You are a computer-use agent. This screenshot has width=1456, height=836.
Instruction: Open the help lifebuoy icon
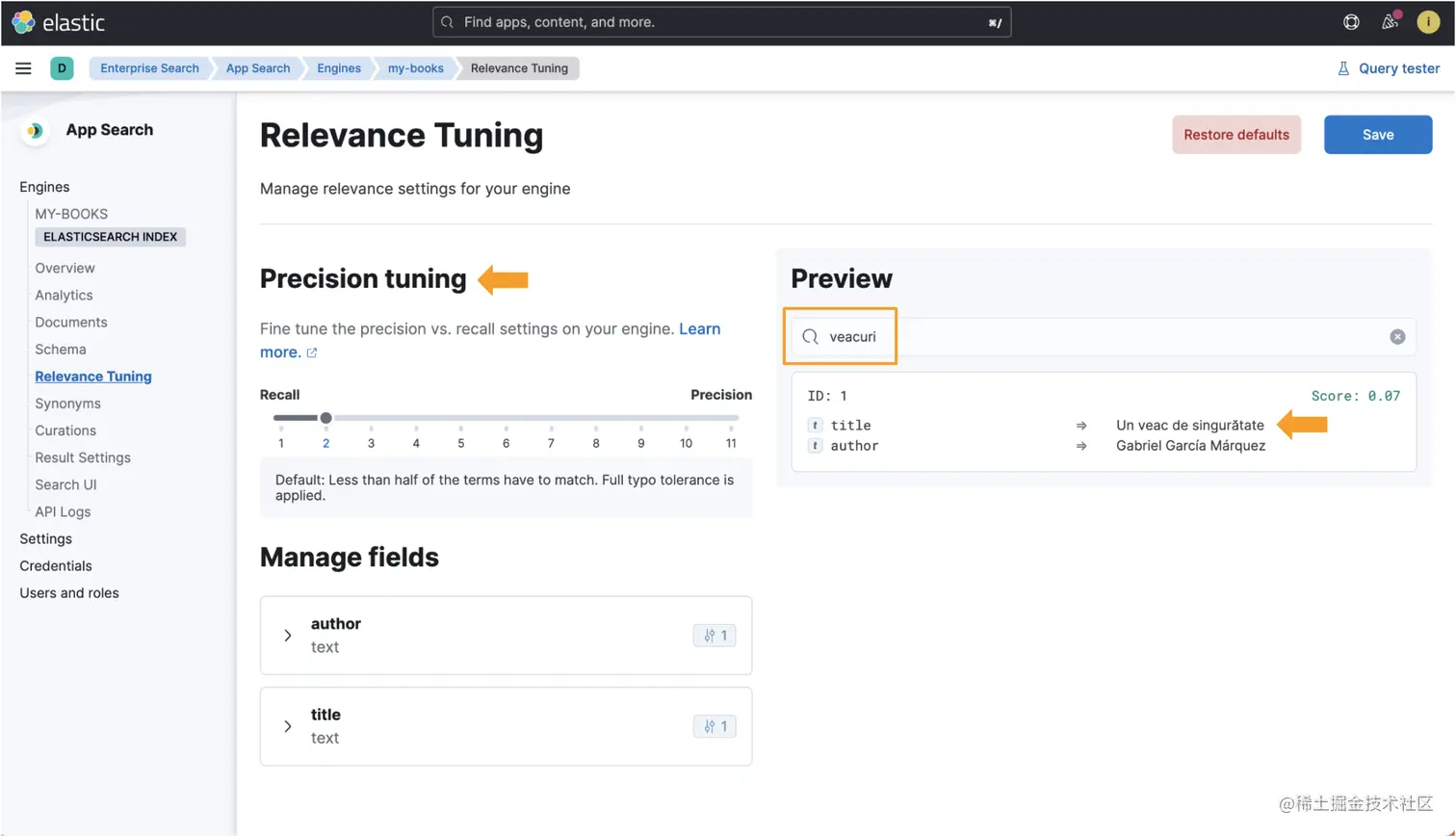[x=1351, y=22]
